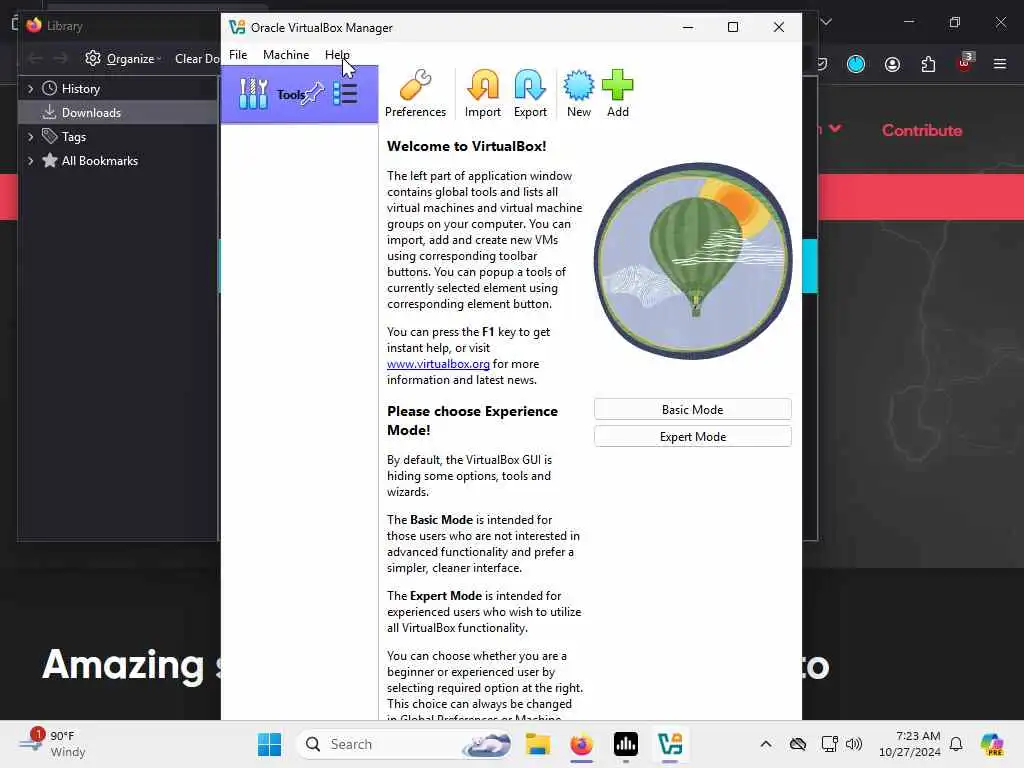Image resolution: width=1024 pixels, height=768 pixels.
Task: Open the File menu
Action: [238, 55]
